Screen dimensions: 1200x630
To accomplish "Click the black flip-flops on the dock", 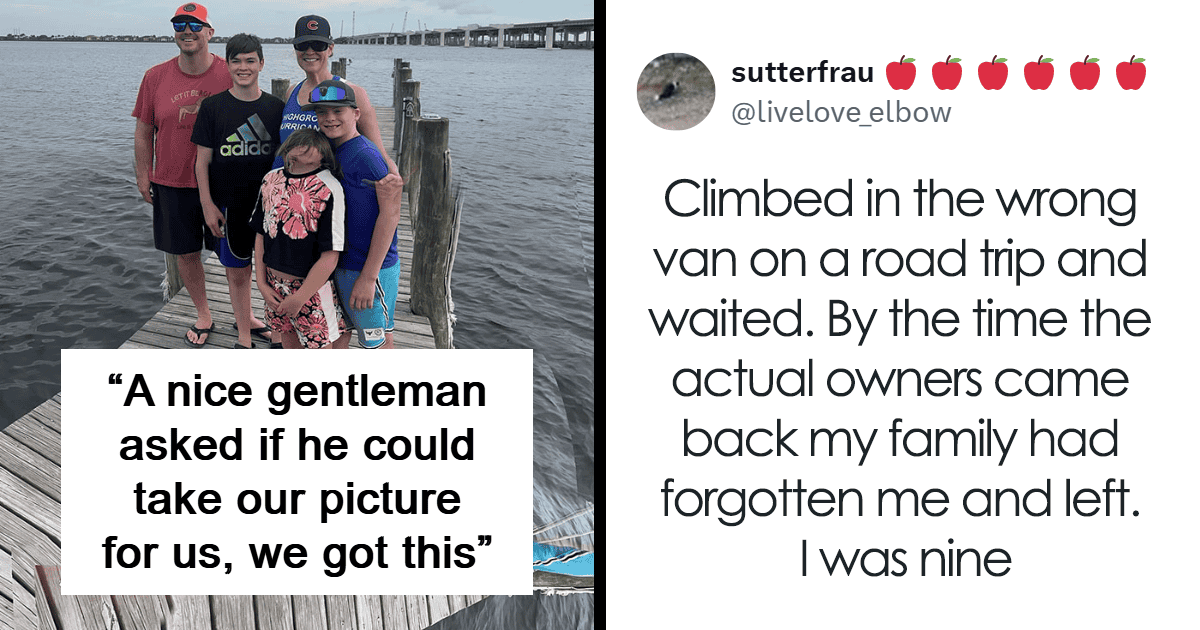I will click(x=199, y=335).
